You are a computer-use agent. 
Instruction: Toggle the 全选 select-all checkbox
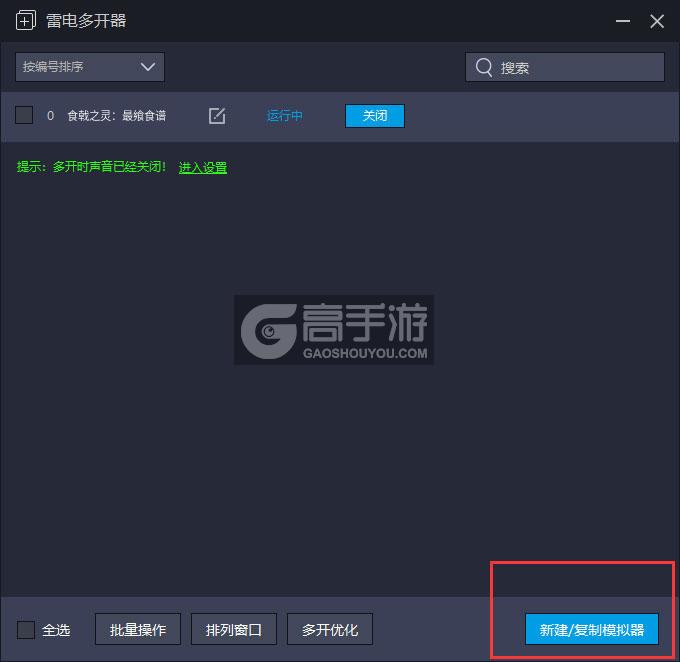coord(26,629)
